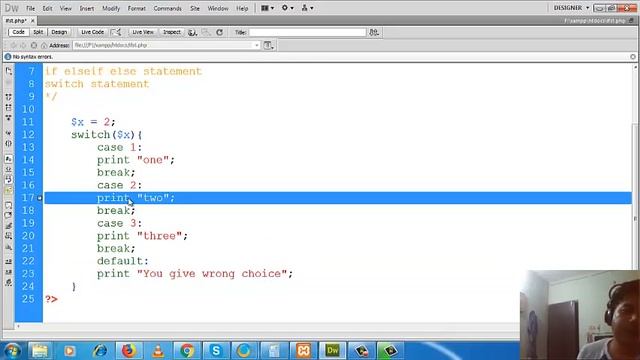Open the Modify menu

point(111,8)
